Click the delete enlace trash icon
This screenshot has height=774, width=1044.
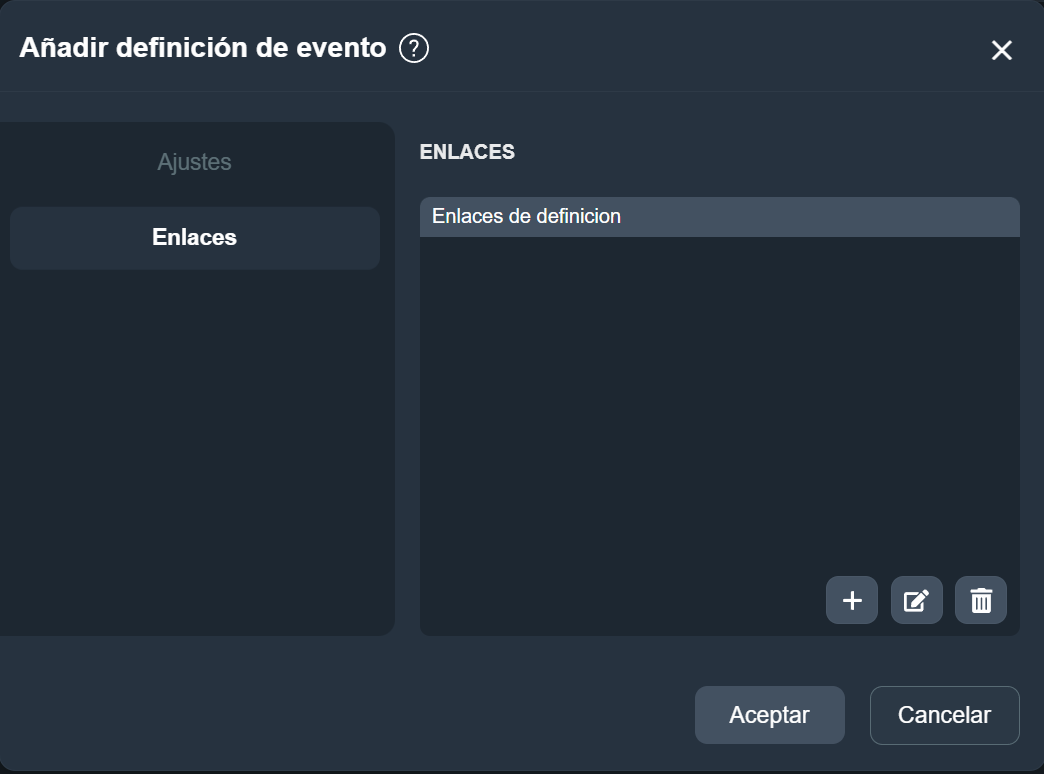click(x=980, y=600)
